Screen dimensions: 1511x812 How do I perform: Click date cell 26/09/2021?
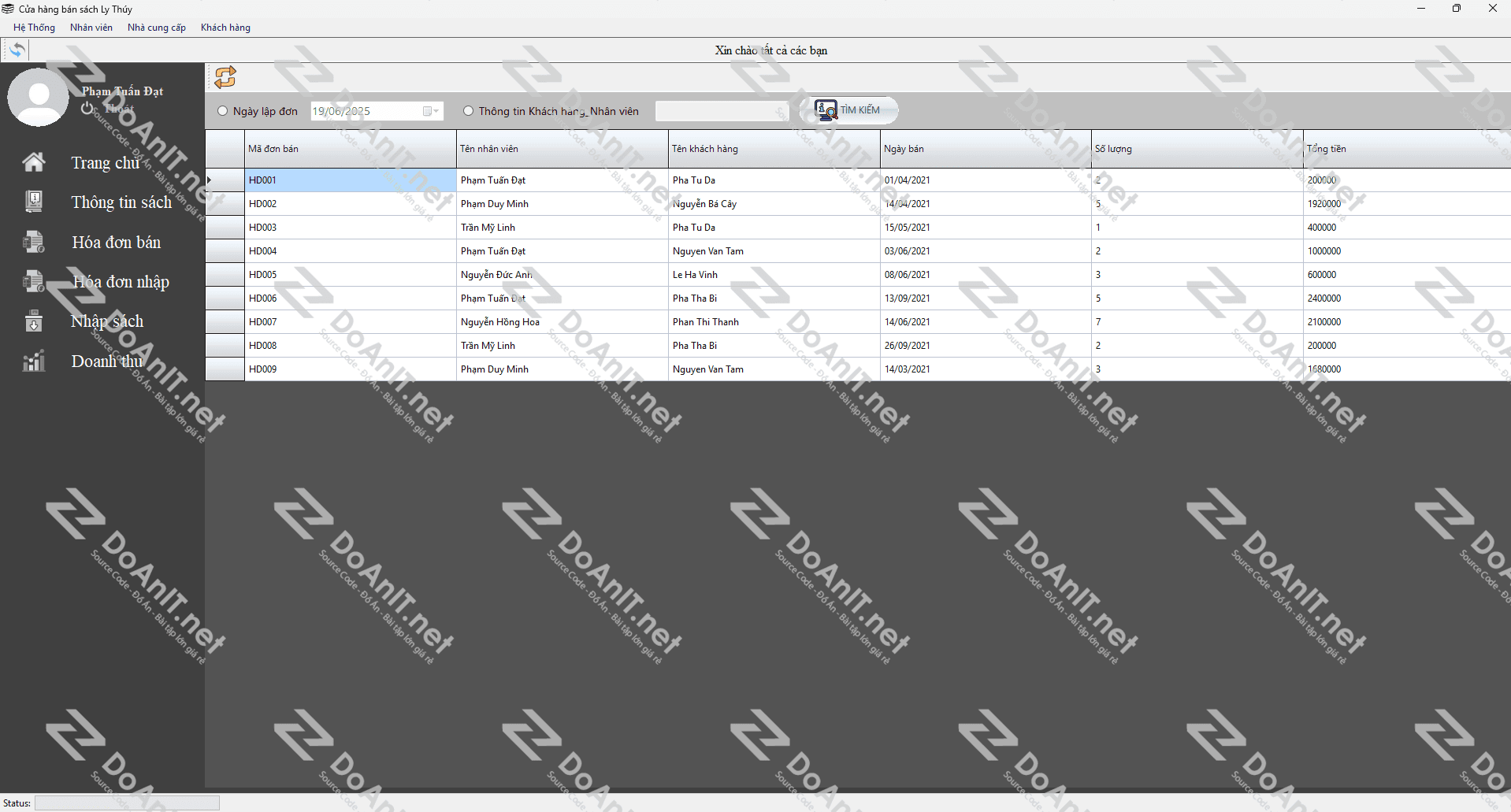point(986,346)
